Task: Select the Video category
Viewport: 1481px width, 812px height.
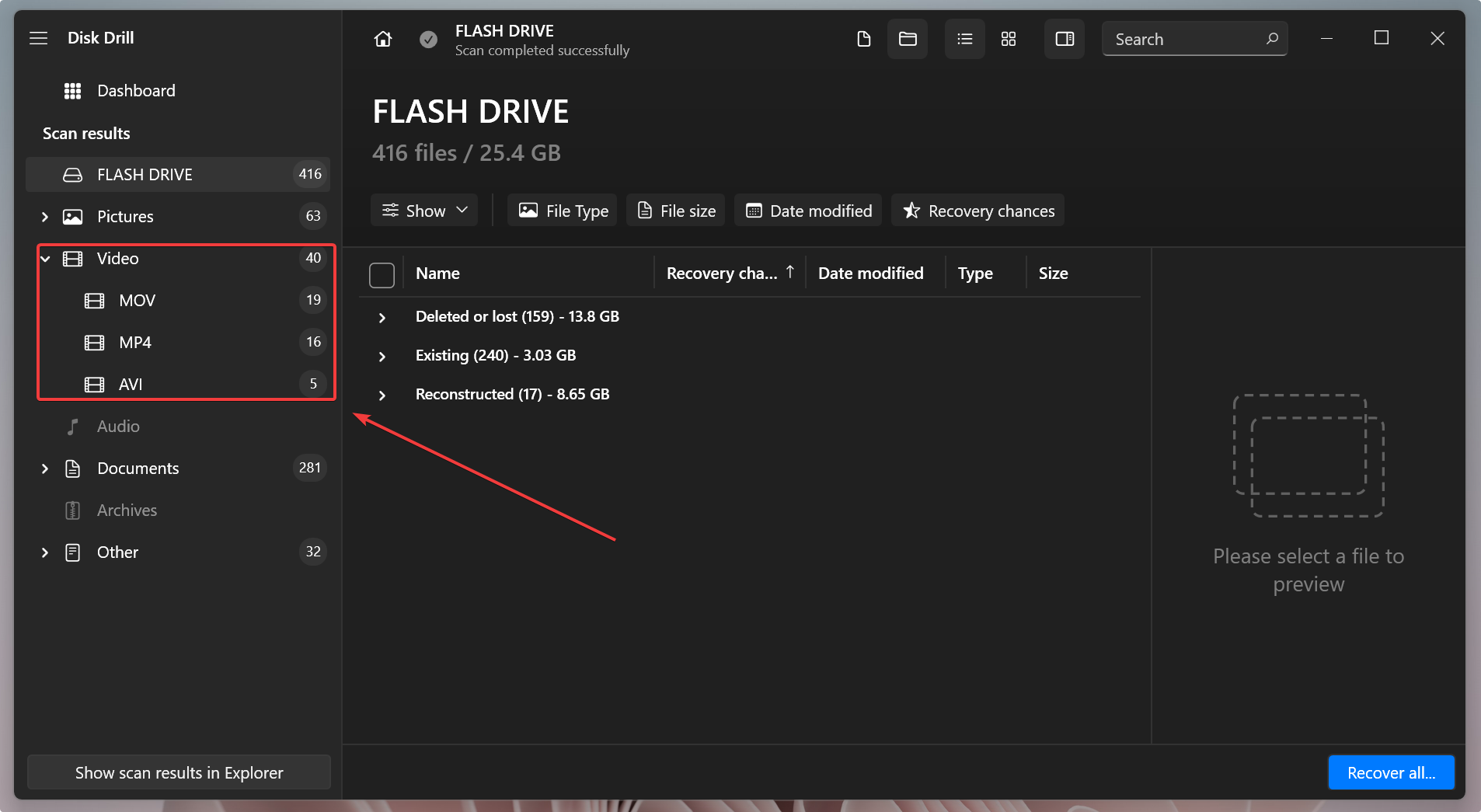Action: (x=117, y=259)
